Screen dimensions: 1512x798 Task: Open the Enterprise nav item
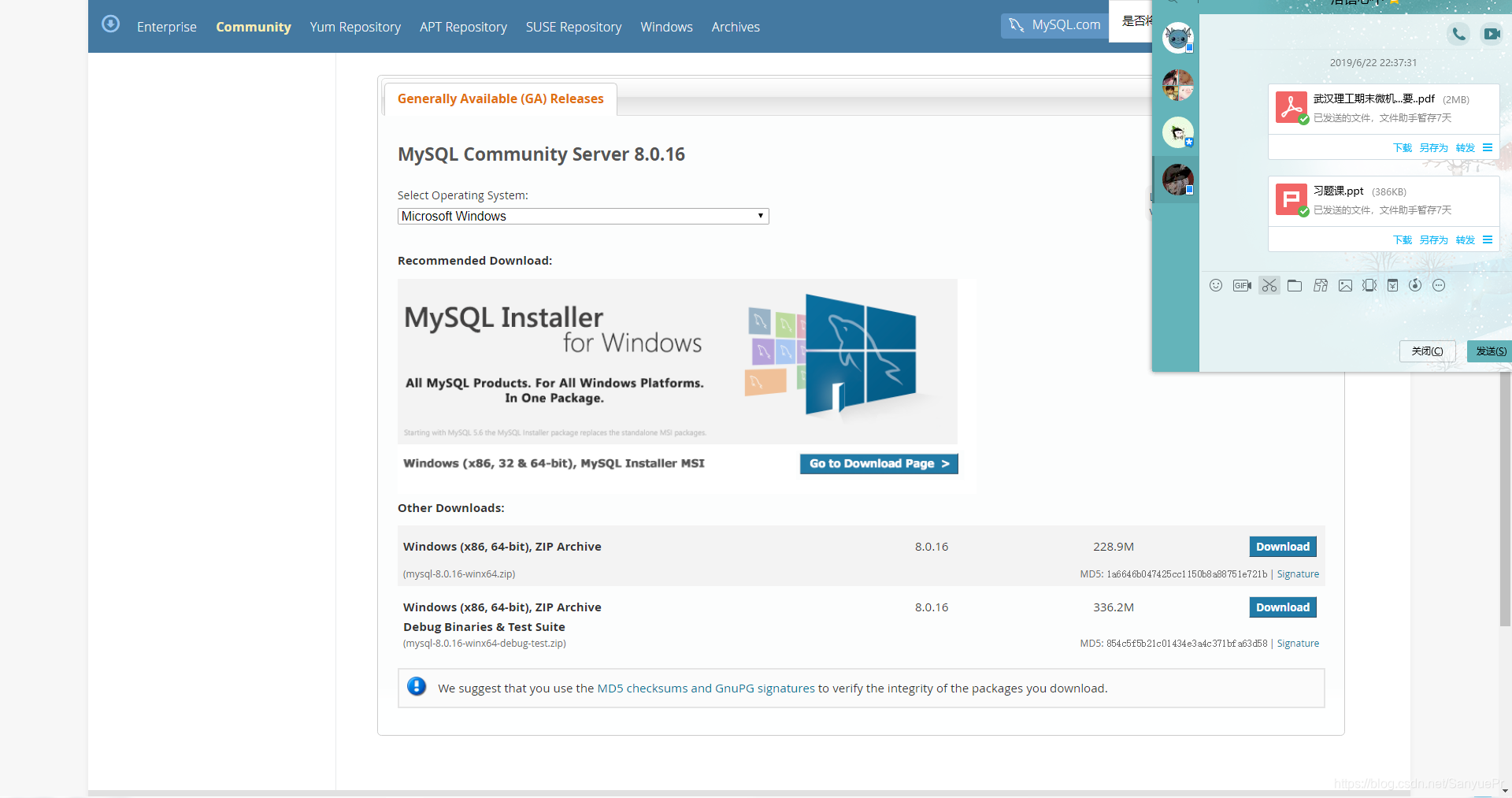tap(167, 27)
